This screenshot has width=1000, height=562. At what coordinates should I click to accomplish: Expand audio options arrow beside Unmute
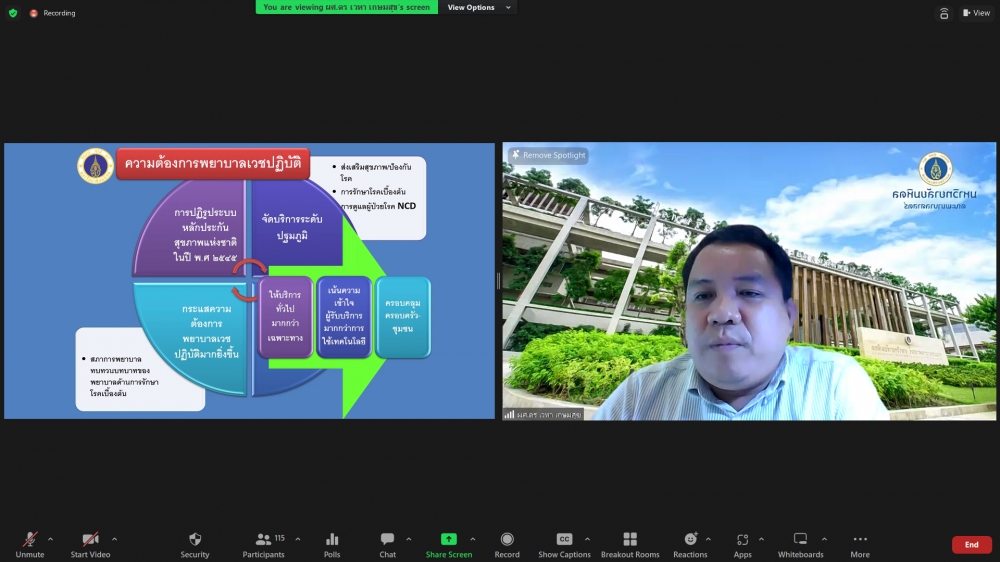(50, 539)
